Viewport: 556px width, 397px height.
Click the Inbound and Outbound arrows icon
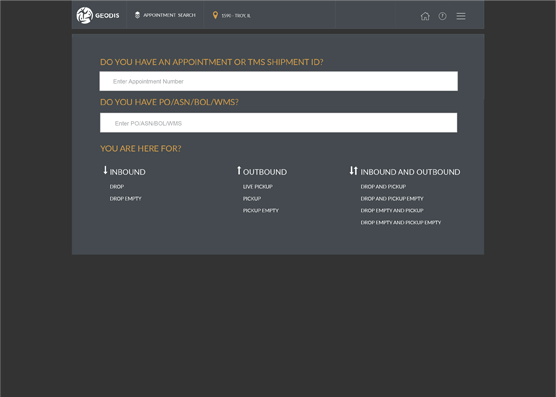pos(354,170)
